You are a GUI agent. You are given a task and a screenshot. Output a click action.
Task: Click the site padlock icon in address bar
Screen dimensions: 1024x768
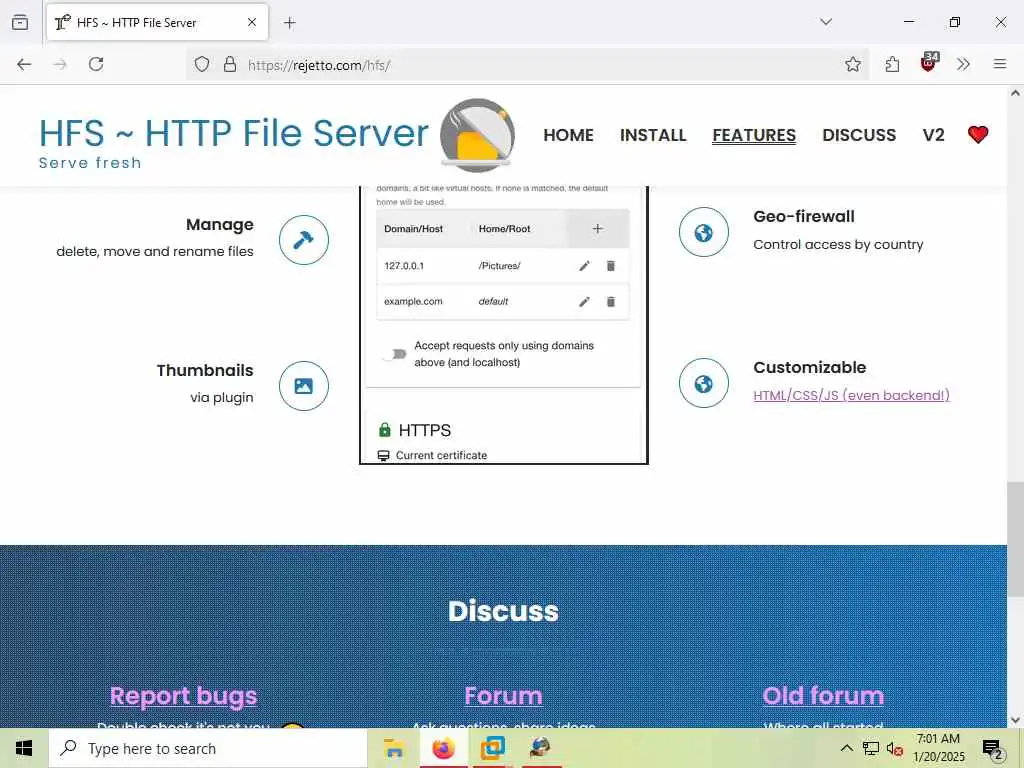(230, 64)
